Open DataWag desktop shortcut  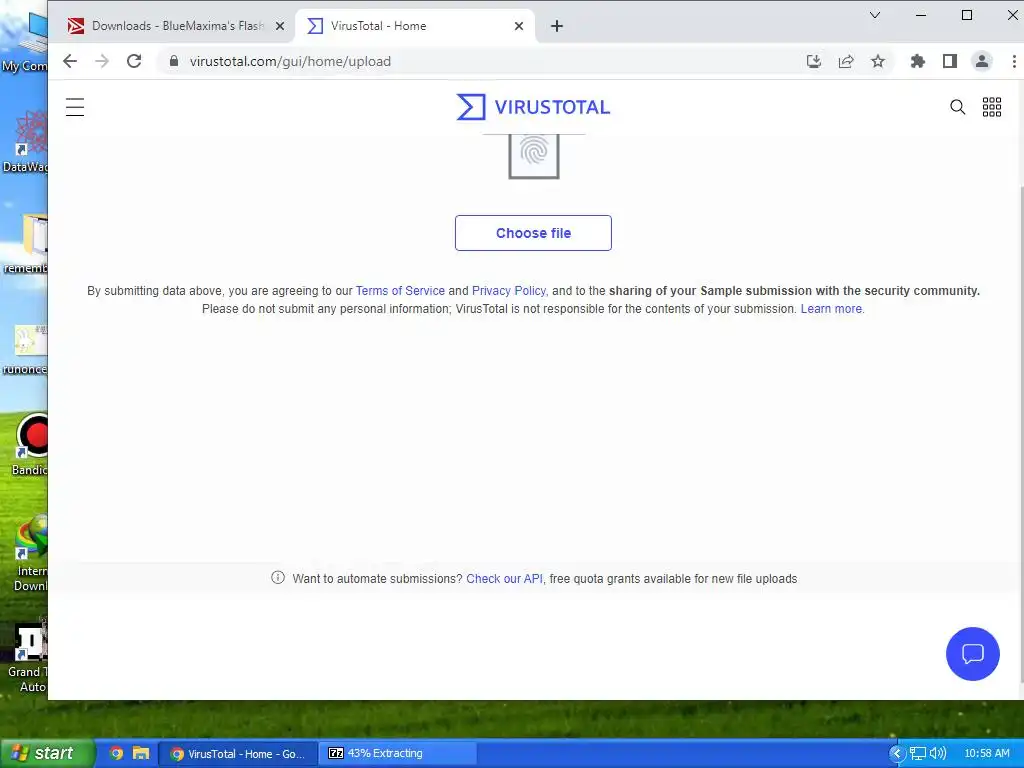pos(25,140)
